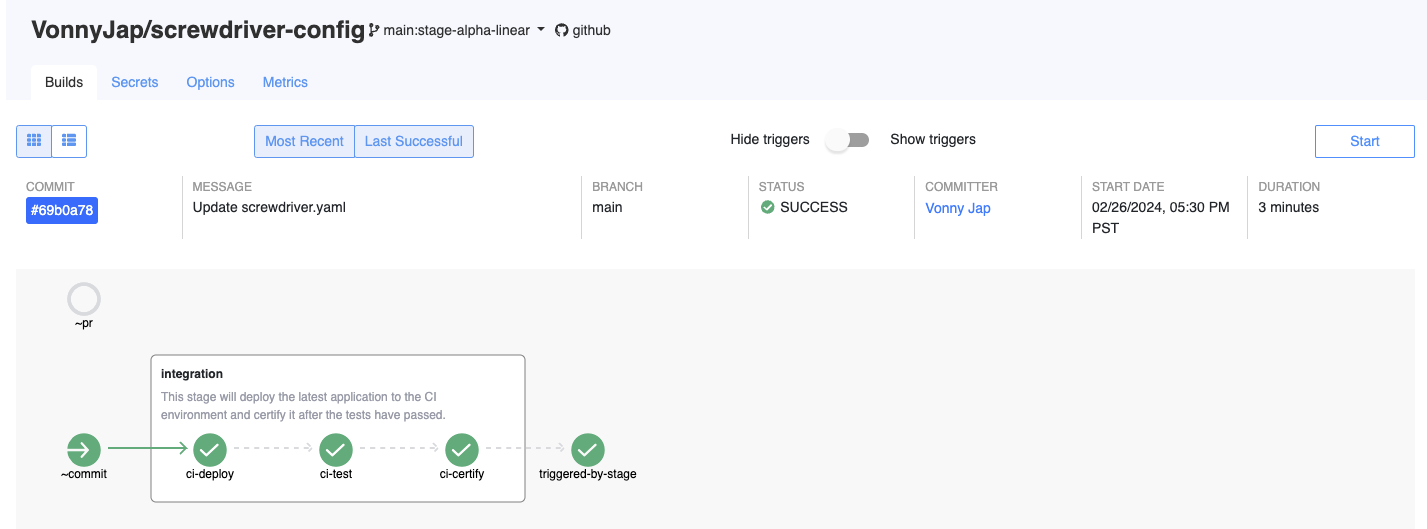Switch to the list view icon

[x=69, y=141]
